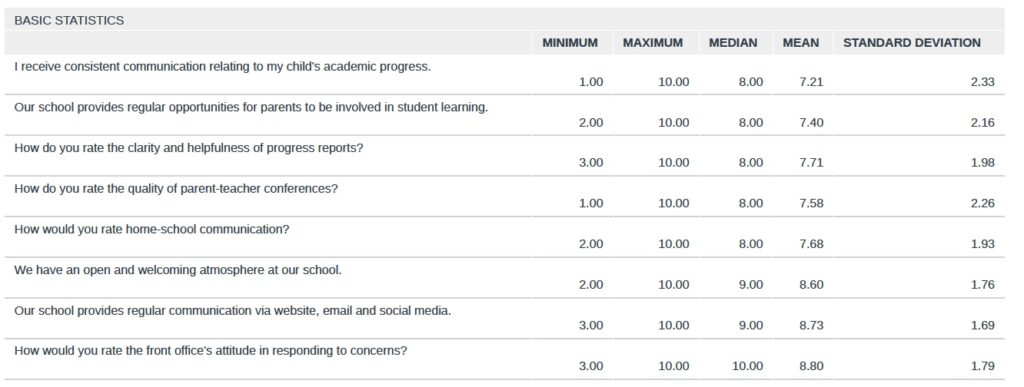Click the mean value 8.73
The height and width of the screenshot is (387, 1024).
point(811,326)
